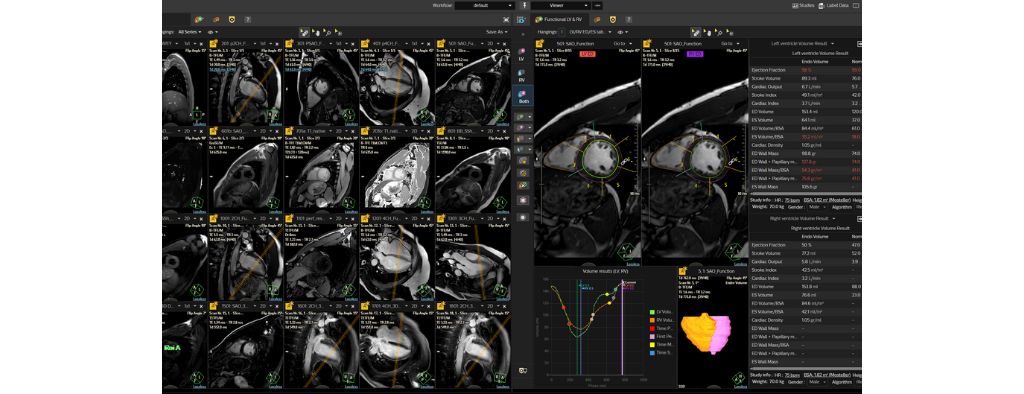
Task: Click export icon beside Left ventricle Volume Result
Action: (859, 43)
